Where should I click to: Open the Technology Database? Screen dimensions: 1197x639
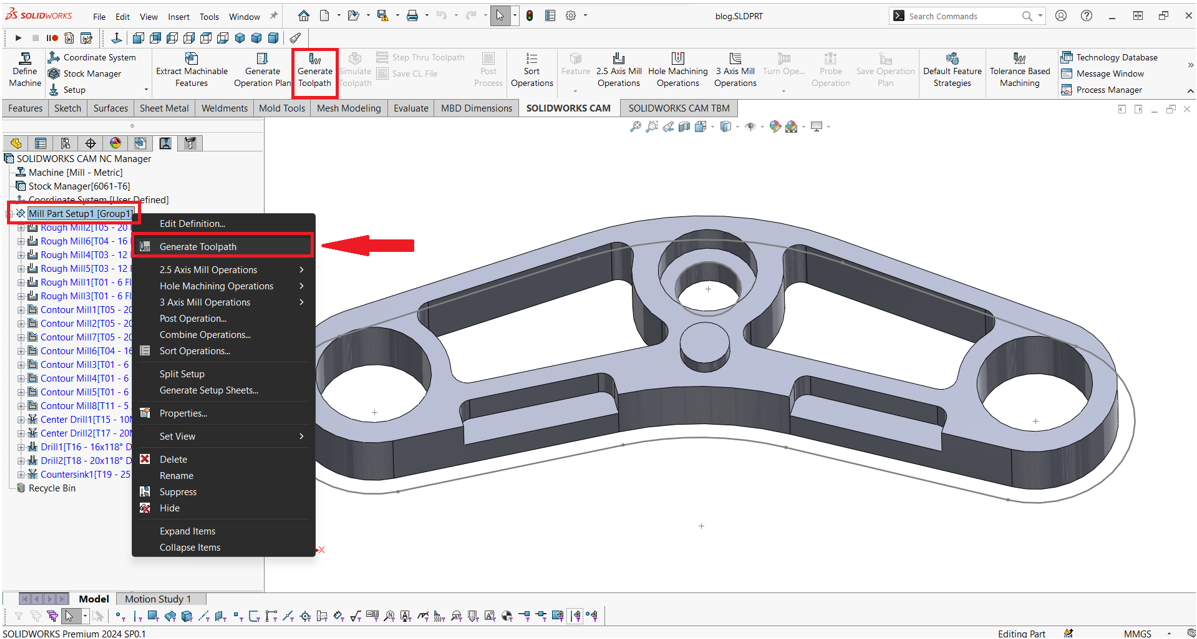click(x=1108, y=58)
